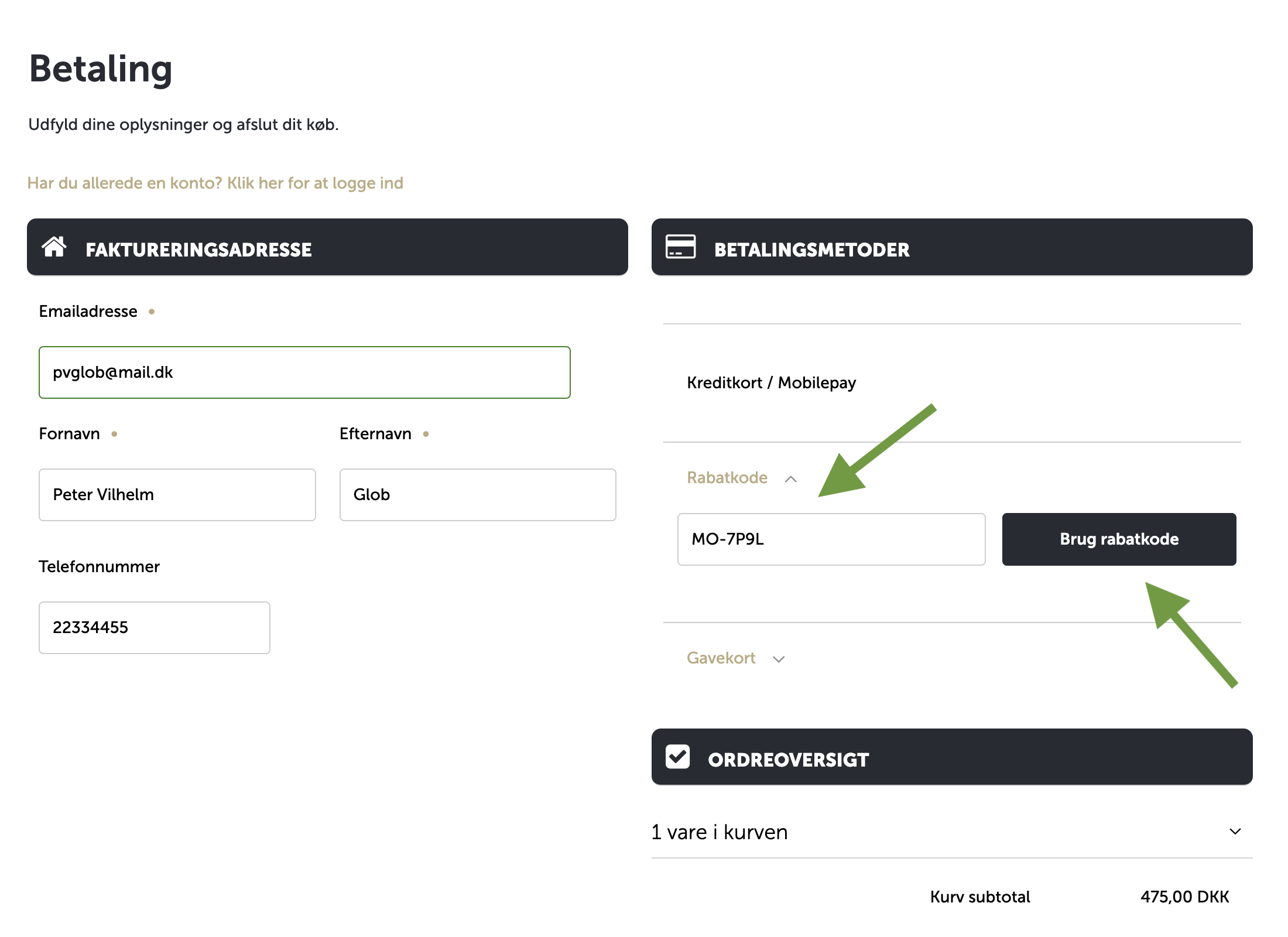This screenshot has width=1288, height=937.
Task: Click the Rabatkode label text
Action: (x=727, y=478)
